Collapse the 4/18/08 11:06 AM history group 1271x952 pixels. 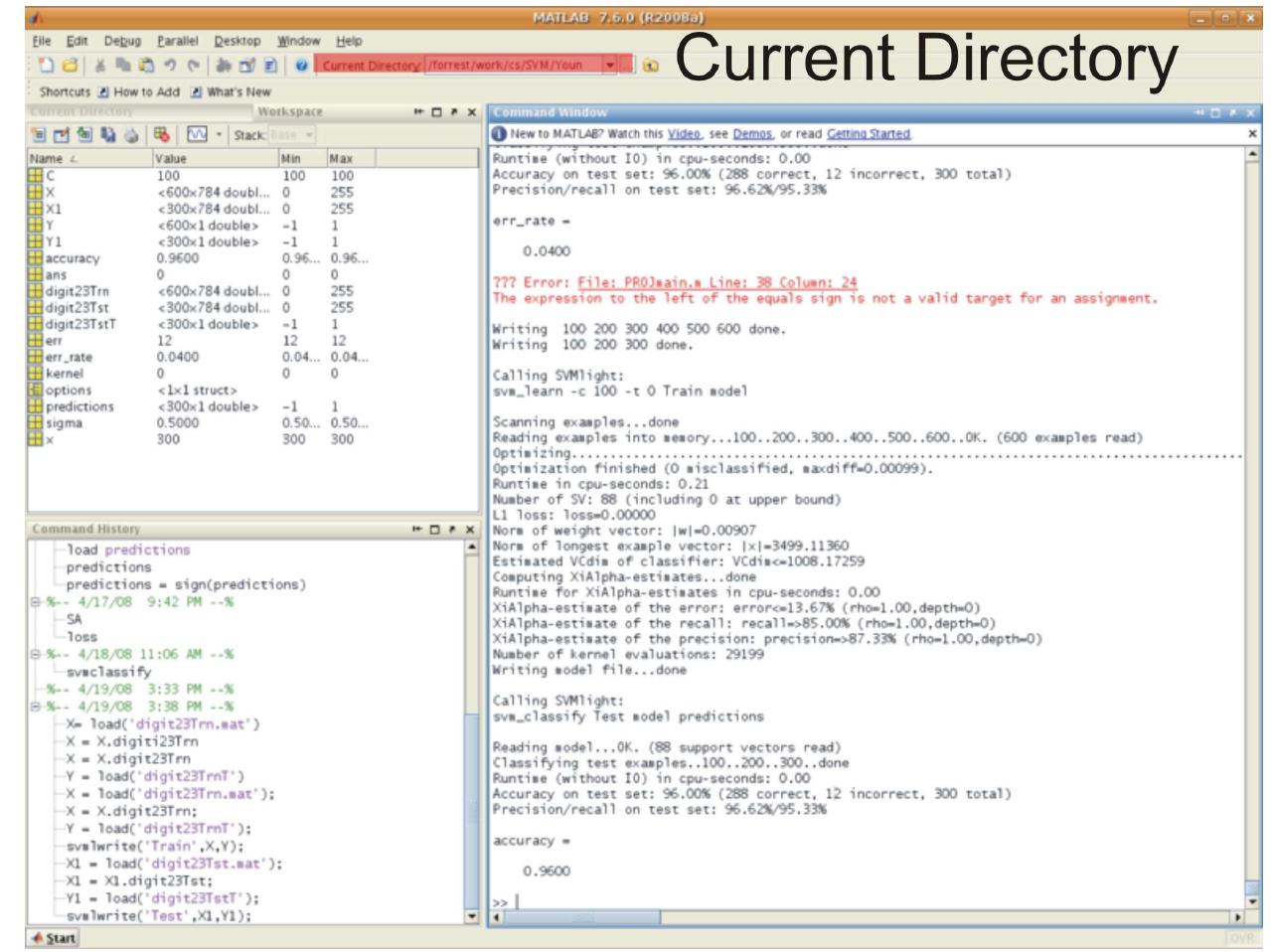pyautogui.click(x=36, y=654)
